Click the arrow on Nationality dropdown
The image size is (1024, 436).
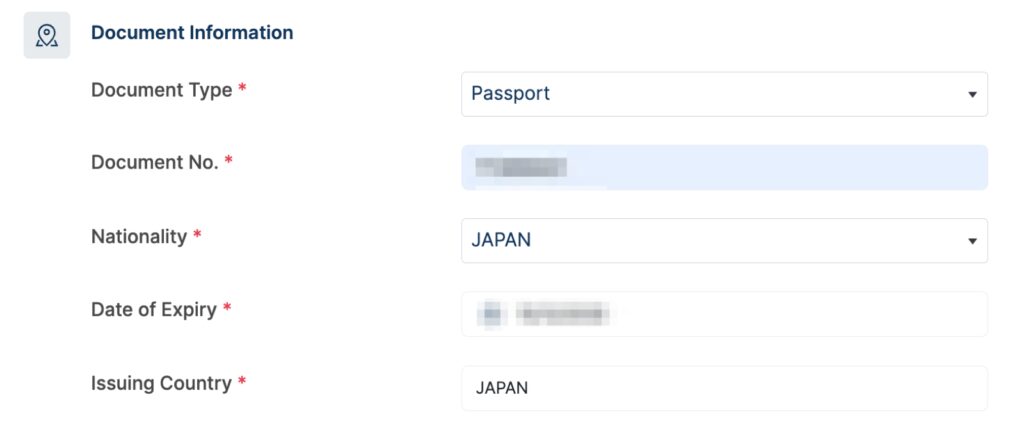972,242
